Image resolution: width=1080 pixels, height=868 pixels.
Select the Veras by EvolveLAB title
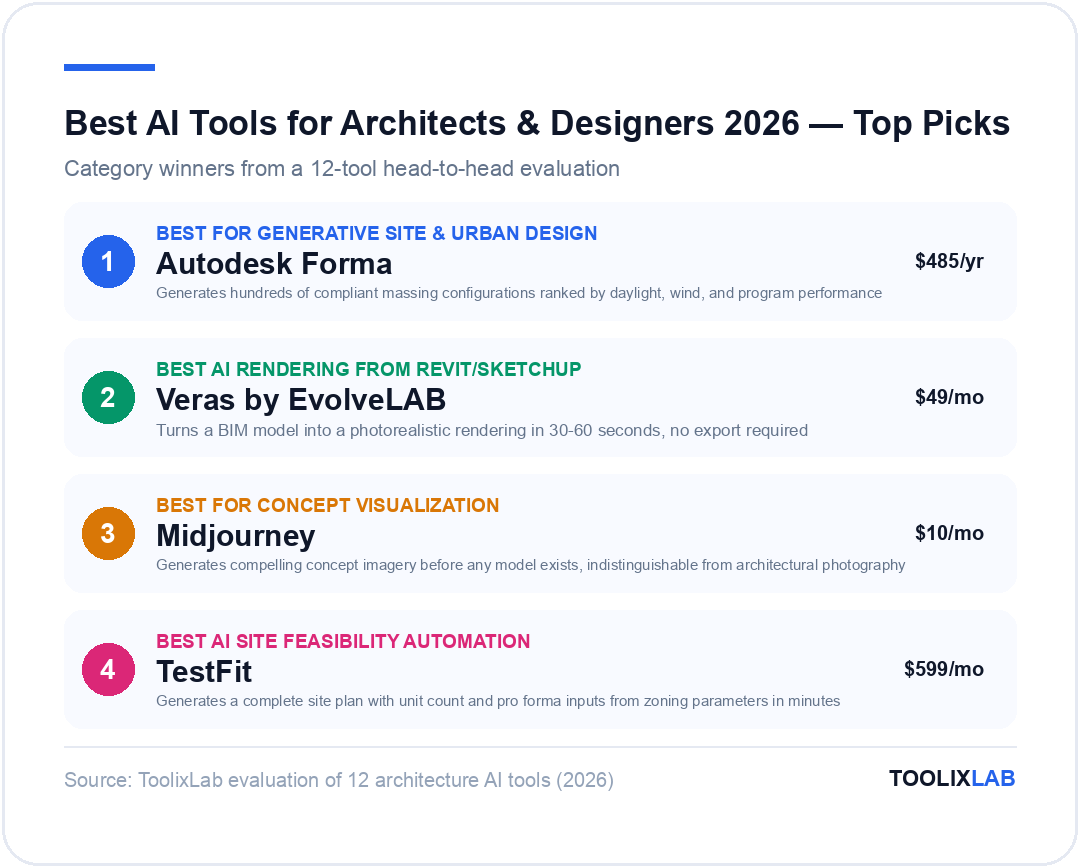click(301, 400)
